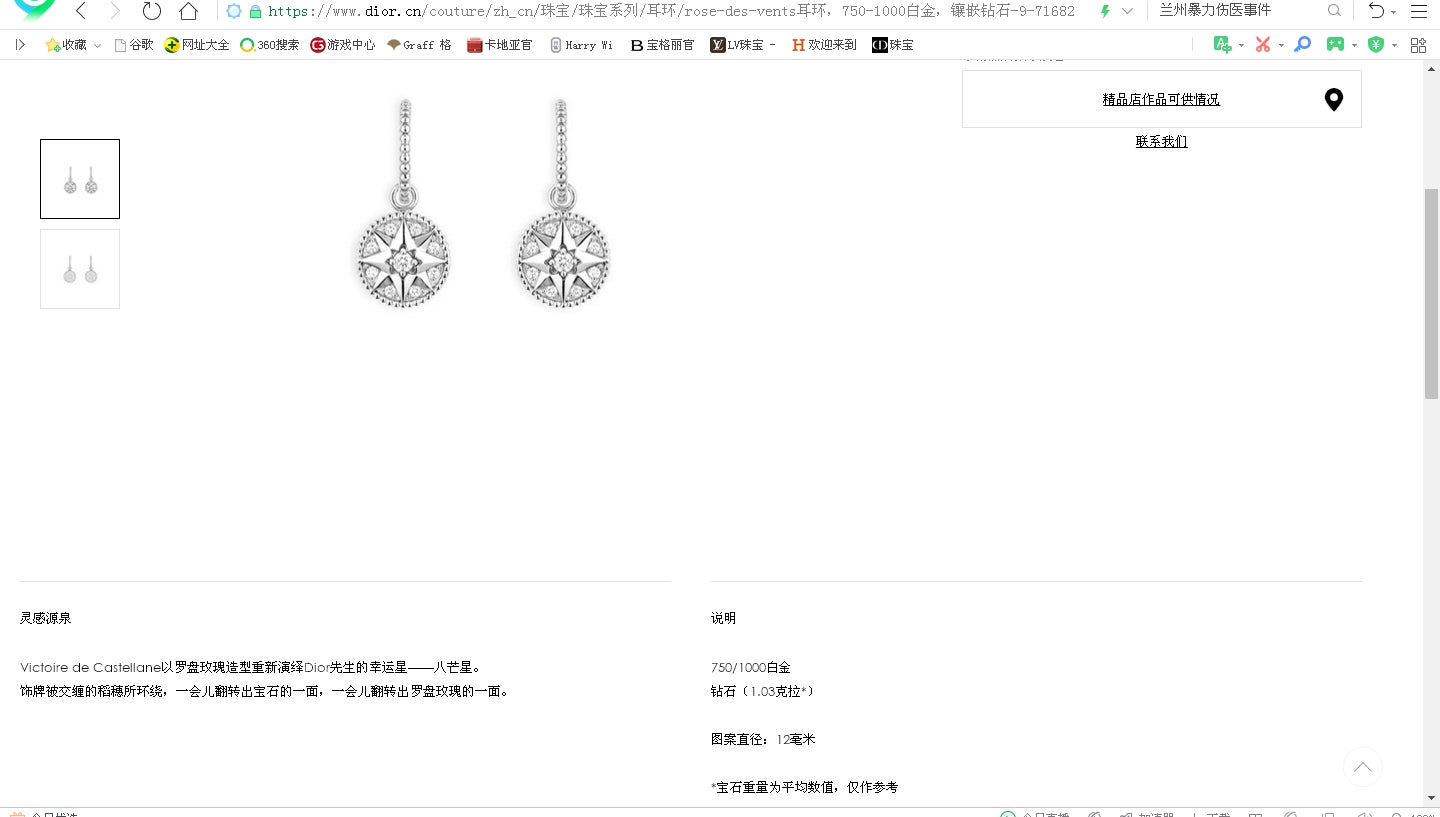Open the browser hamburger main menu
1440x817 pixels.
1418,11
